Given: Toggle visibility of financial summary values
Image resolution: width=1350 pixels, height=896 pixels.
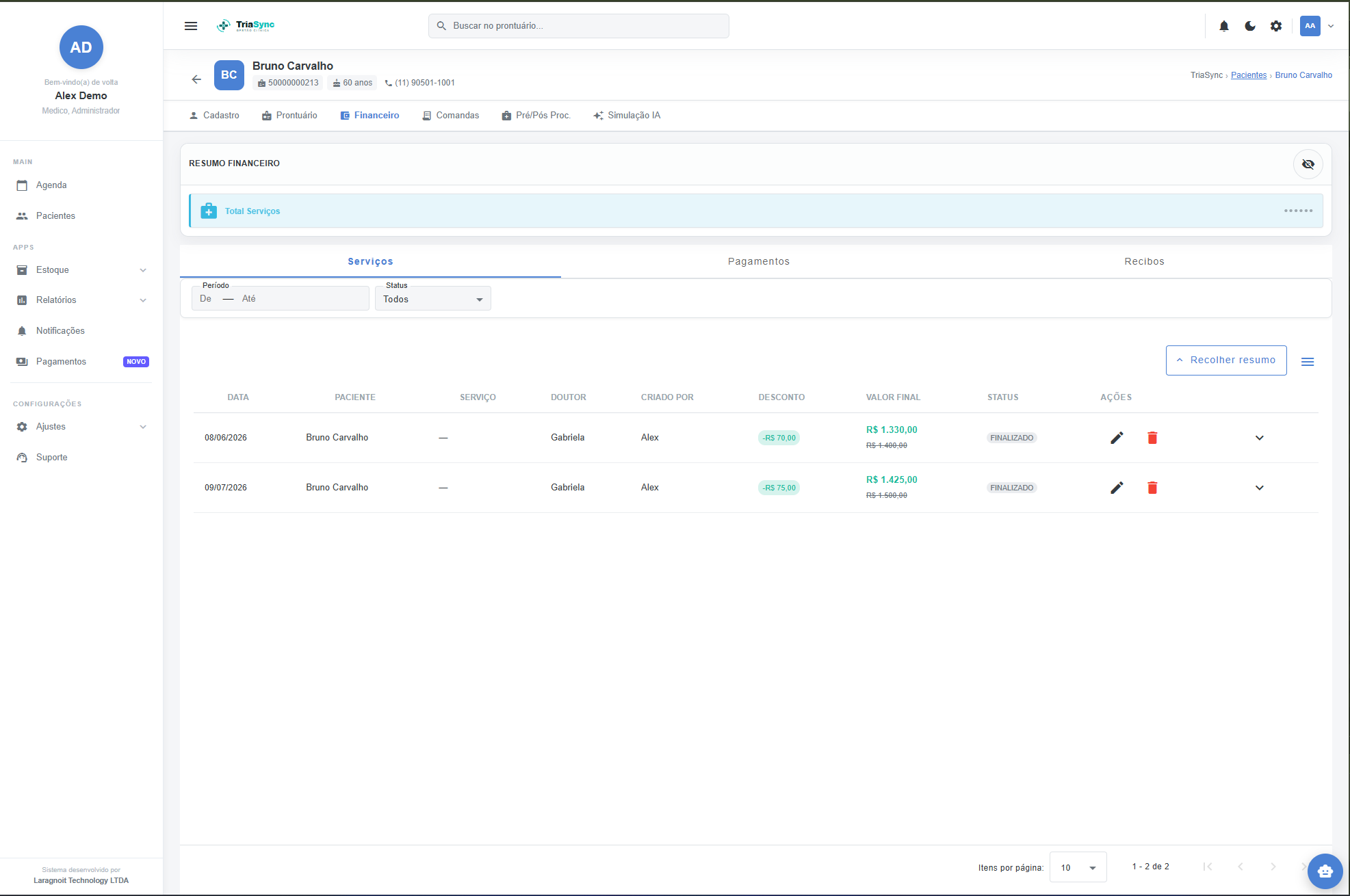Looking at the screenshot, I should pyautogui.click(x=1308, y=164).
